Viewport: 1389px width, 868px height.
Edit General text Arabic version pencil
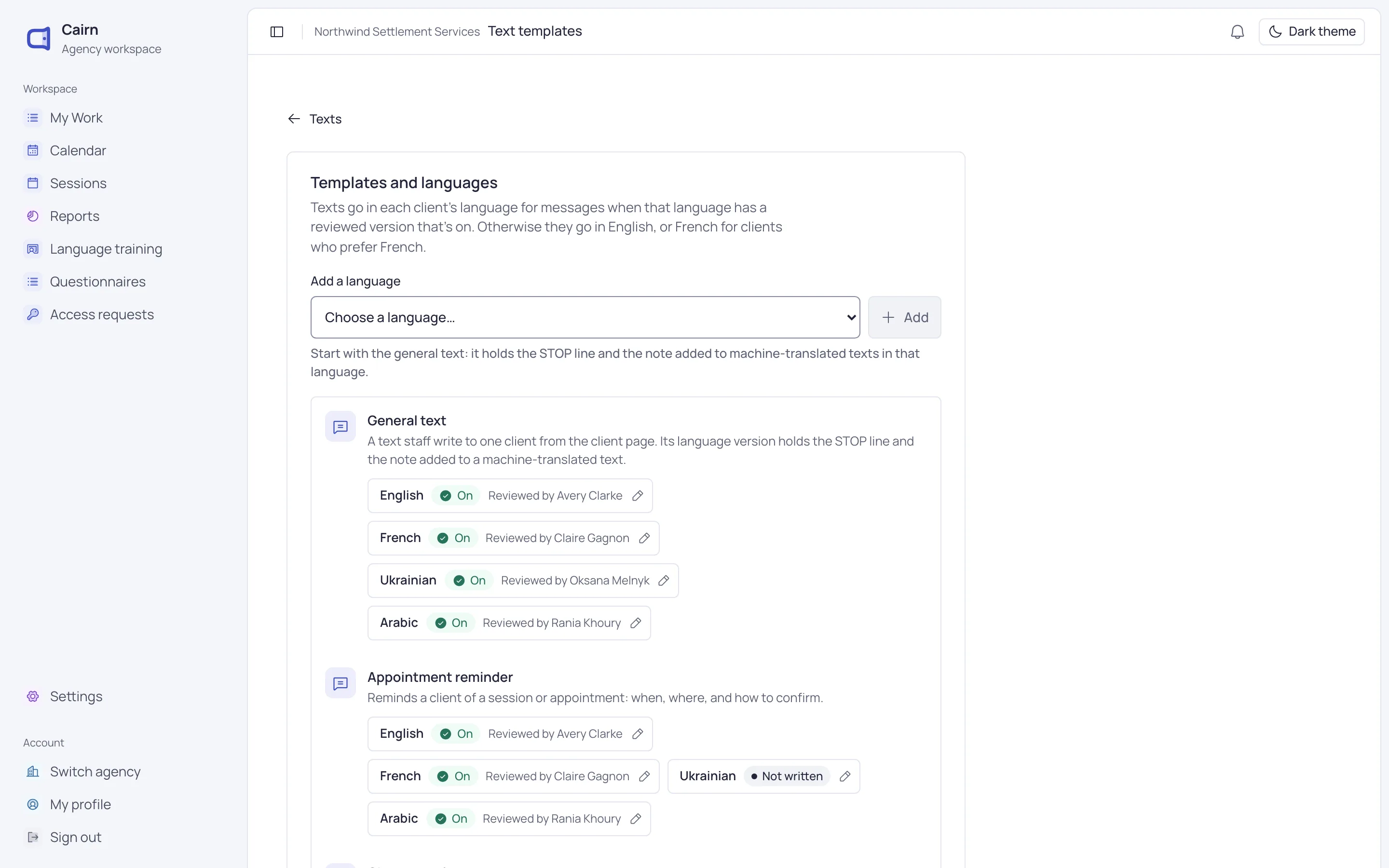635,623
